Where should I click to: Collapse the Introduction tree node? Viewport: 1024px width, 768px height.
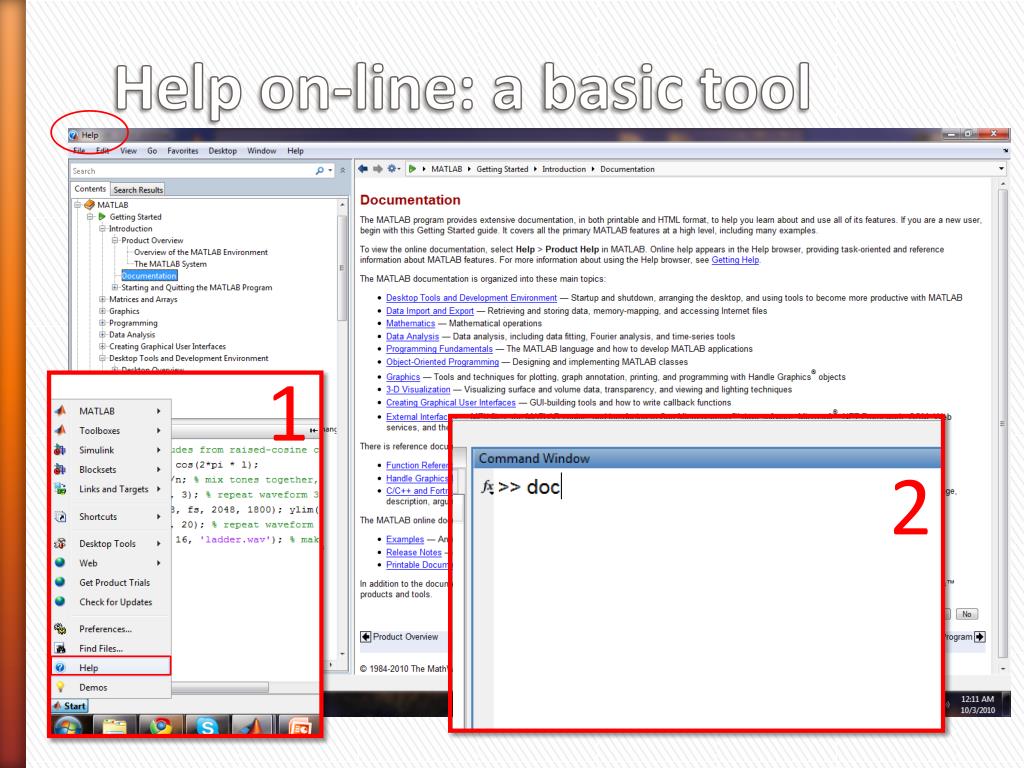103,229
